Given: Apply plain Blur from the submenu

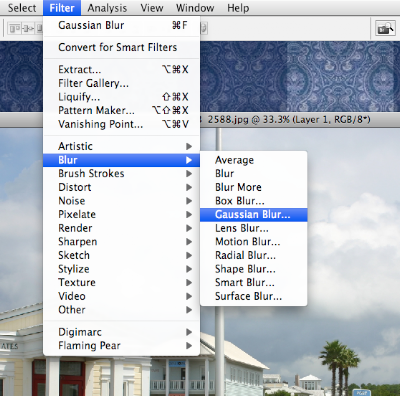Looking at the screenshot, I should pyautogui.click(x=253, y=174).
